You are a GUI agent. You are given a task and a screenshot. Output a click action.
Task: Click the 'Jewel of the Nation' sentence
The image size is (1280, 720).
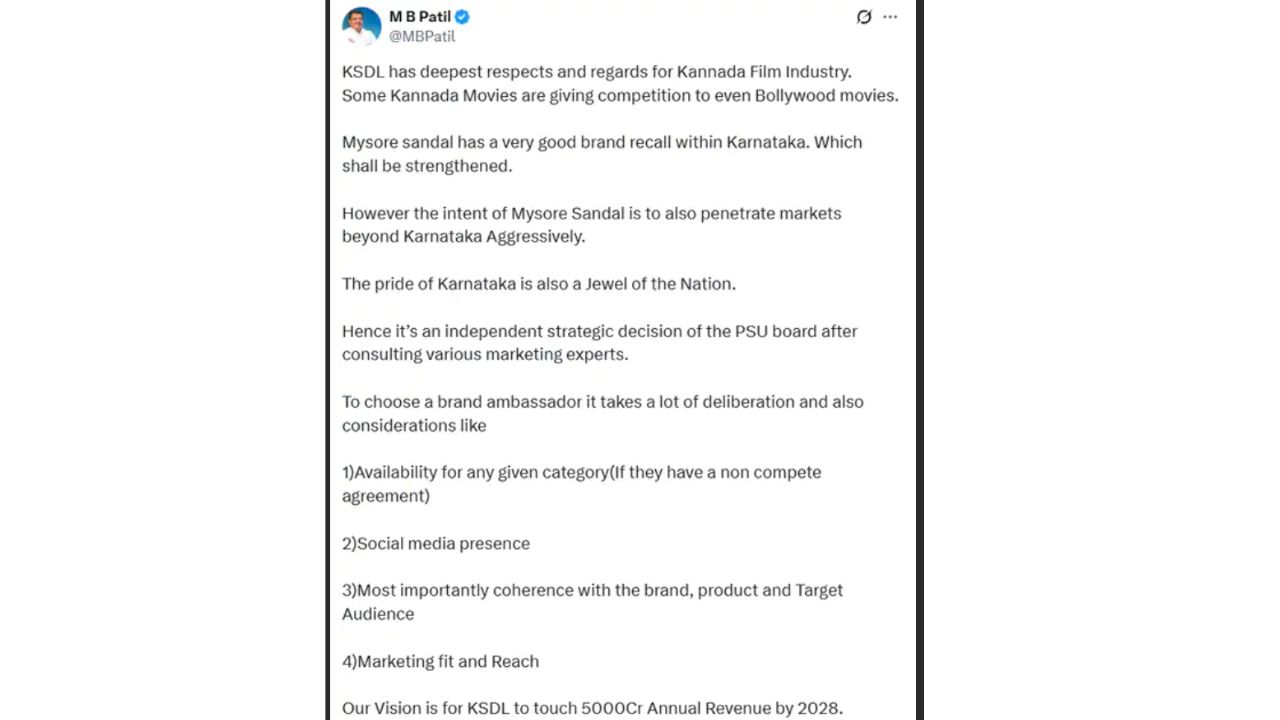(x=538, y=284)
